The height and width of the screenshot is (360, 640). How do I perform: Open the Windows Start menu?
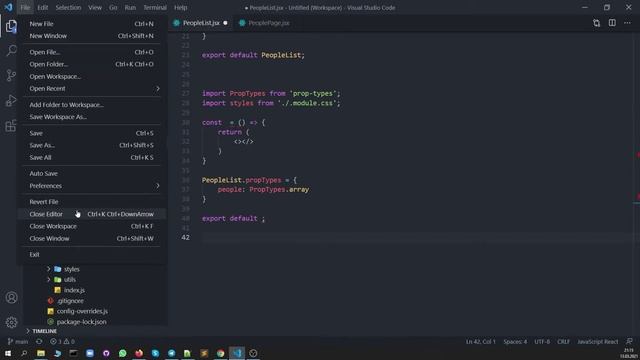pyautogui.click(x=8, y=353)
